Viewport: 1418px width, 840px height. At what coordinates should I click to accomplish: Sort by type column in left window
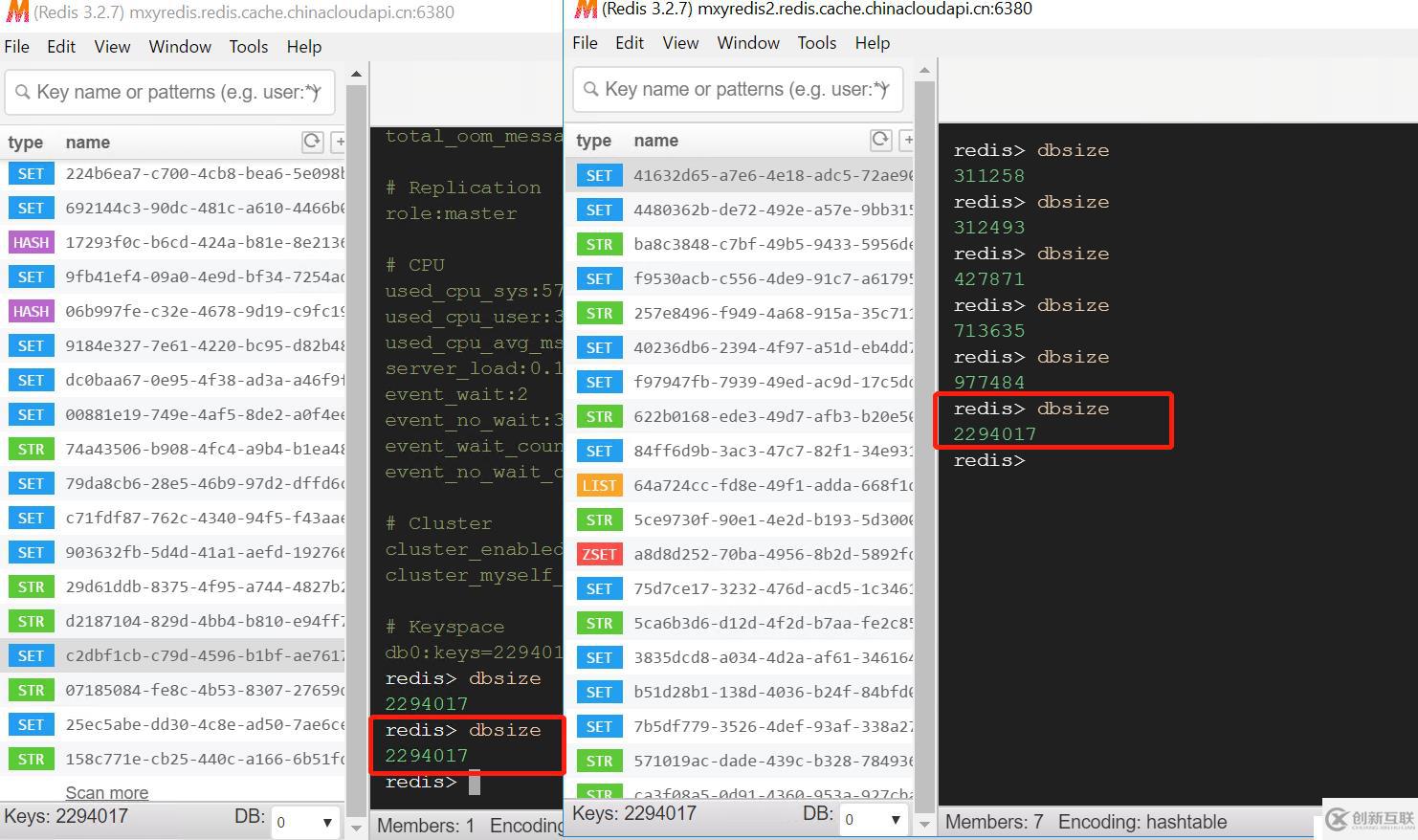26,143
